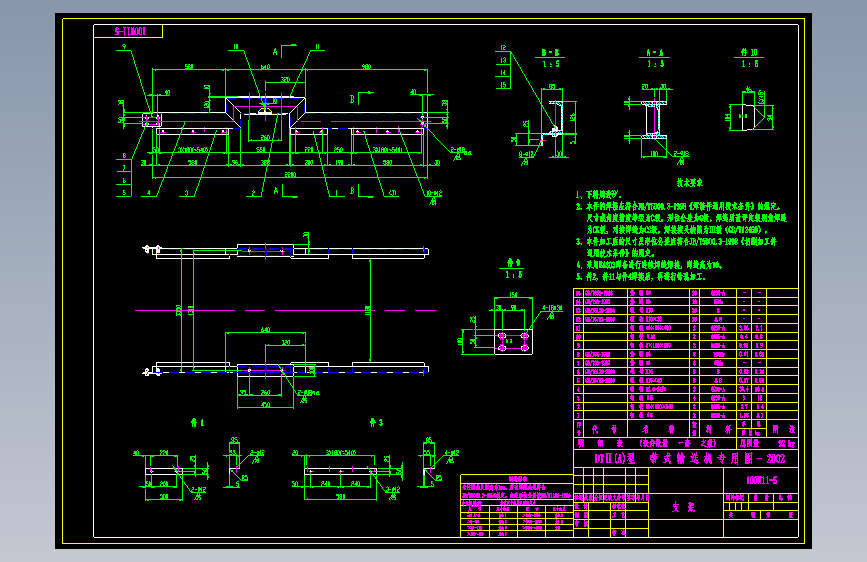
Task: Click balloon number 9 in the elevation view
Action: [124, 46]
